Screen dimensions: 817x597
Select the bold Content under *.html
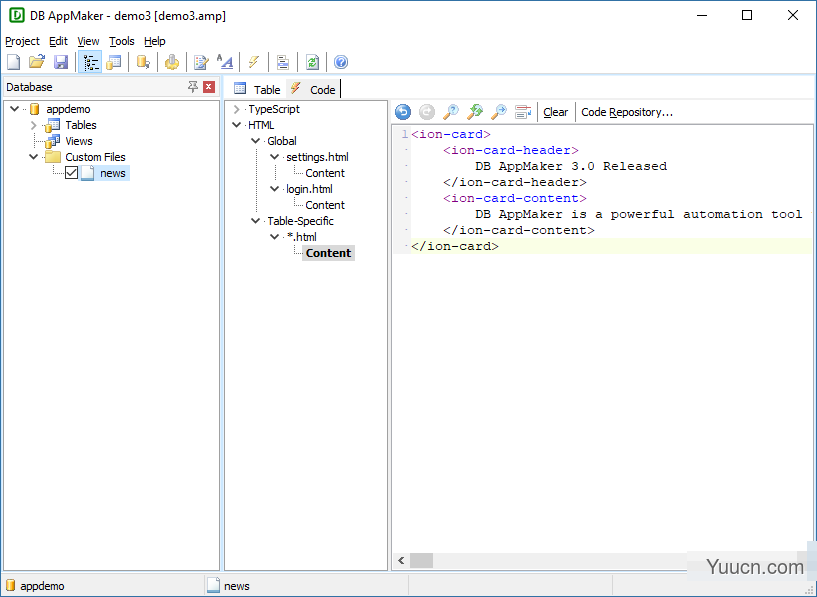[328, 253]
